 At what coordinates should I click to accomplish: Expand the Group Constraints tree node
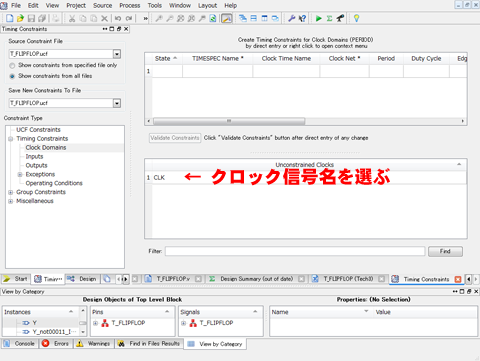(x=11, y=192)
